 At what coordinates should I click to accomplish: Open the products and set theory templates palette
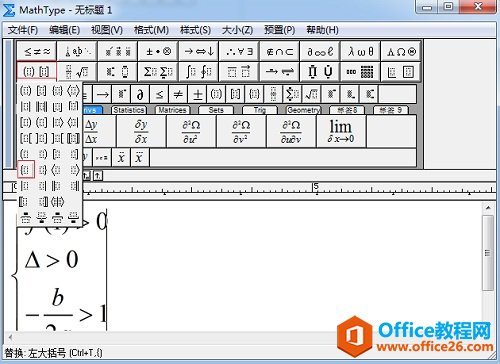pyautogui.click(x=320, y=71)
